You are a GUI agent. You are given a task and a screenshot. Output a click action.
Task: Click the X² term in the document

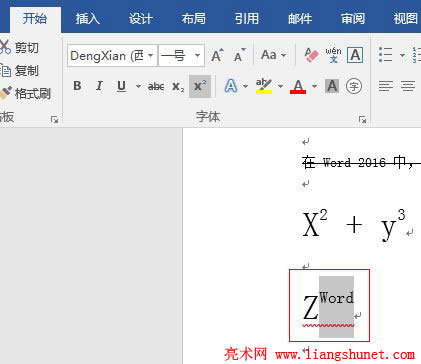coord(315,223)
